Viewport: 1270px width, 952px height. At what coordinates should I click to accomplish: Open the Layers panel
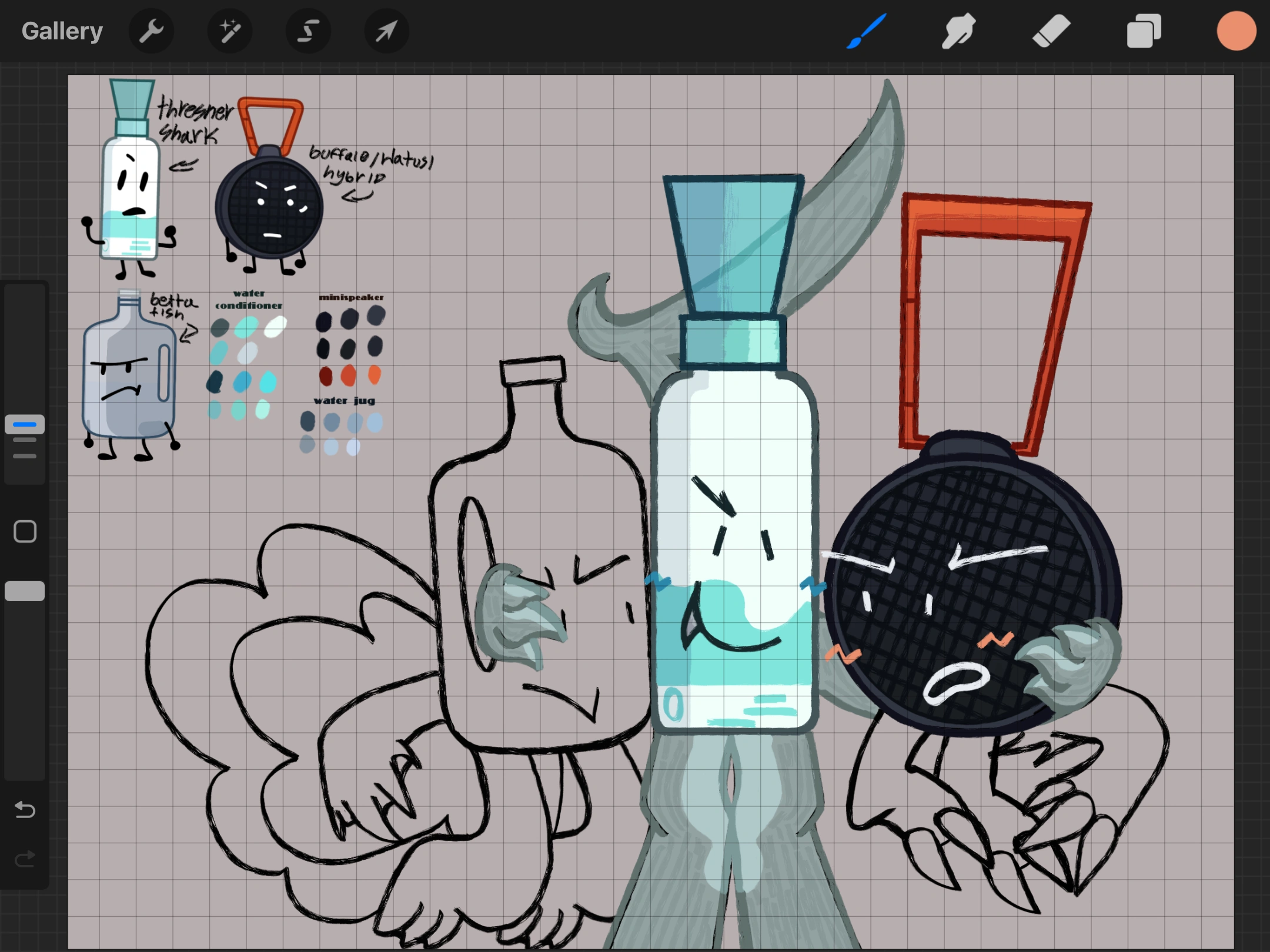[x=1144, y=31]
